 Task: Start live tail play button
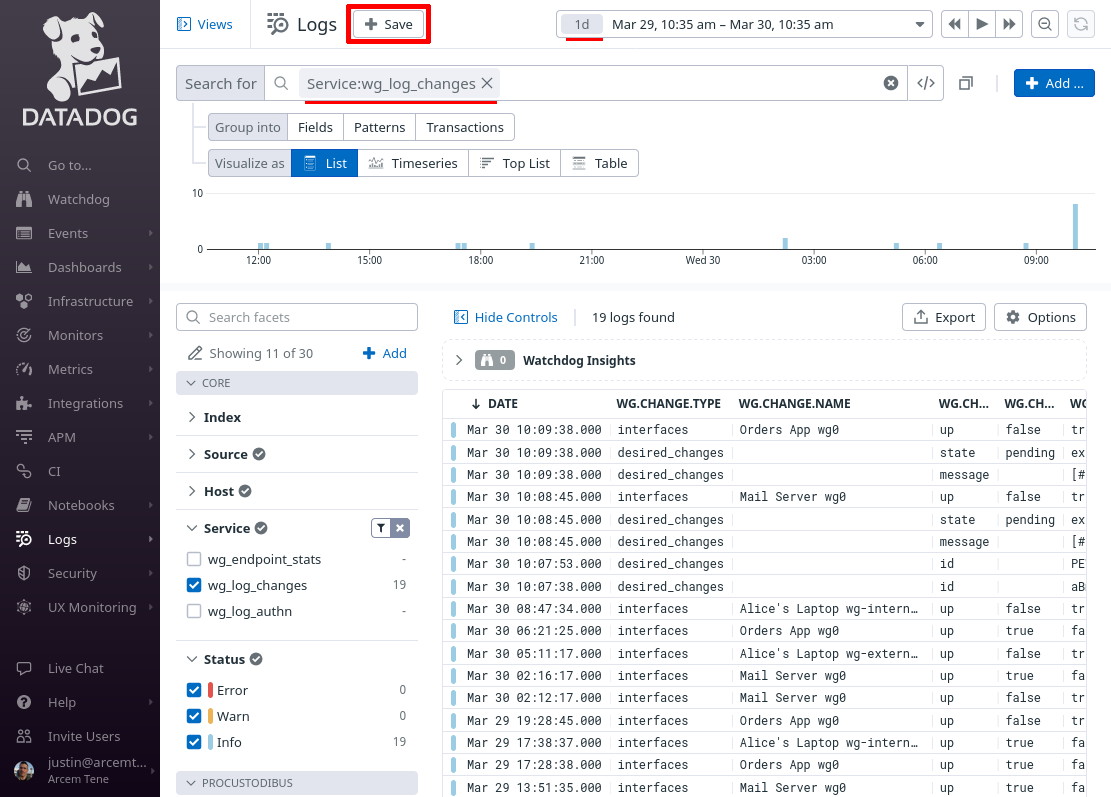[982, 24]
